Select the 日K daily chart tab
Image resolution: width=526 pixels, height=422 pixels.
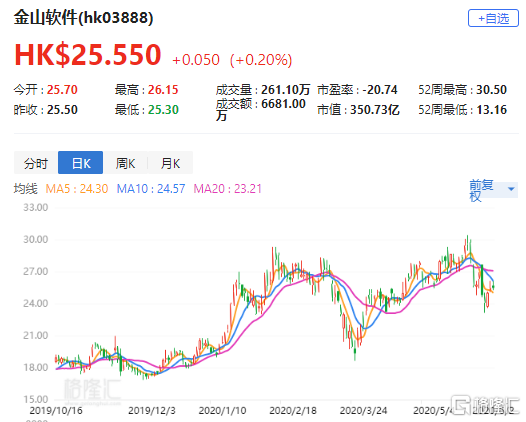coord(81,163)
